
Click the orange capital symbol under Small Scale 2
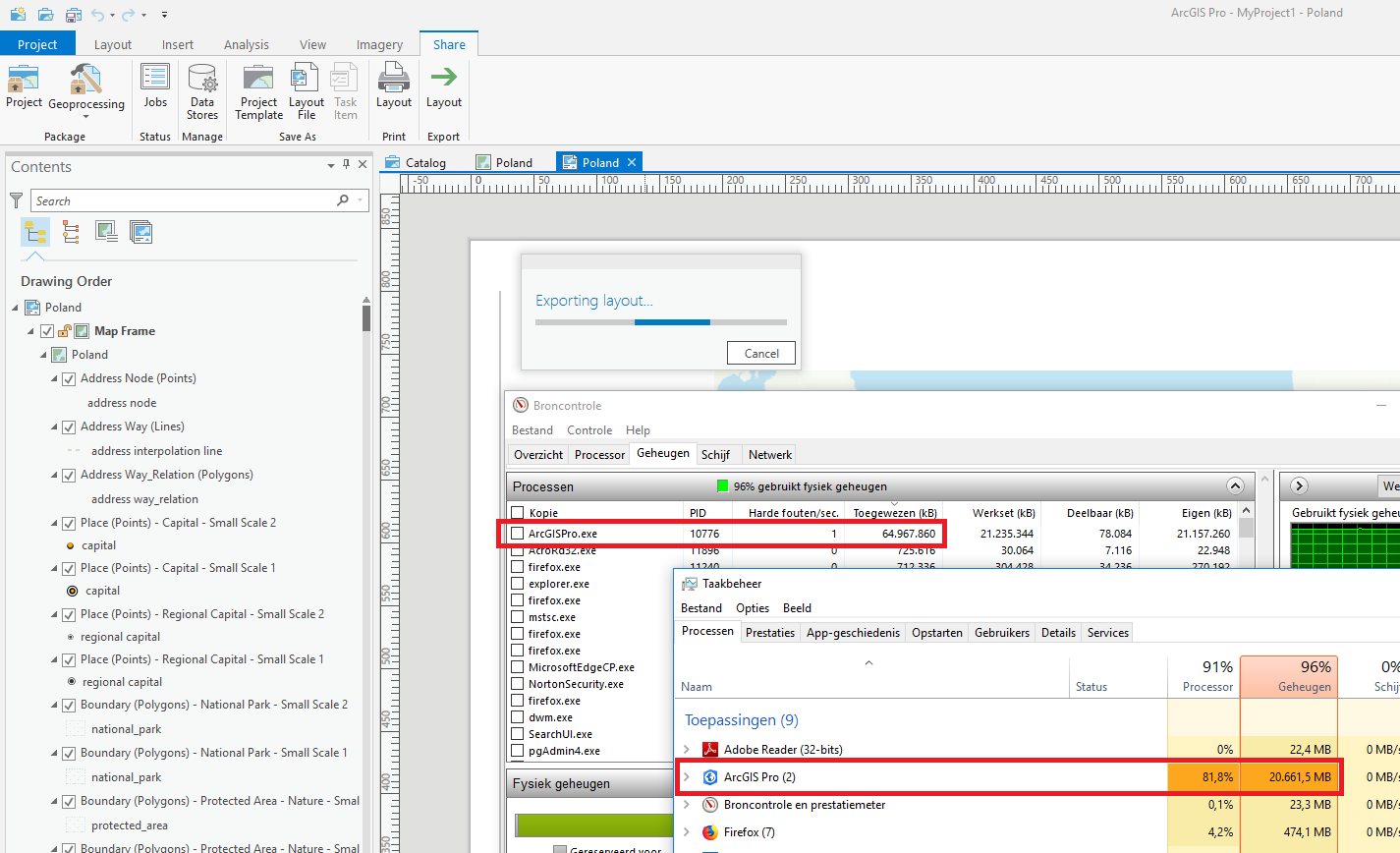tap(70, 545)
